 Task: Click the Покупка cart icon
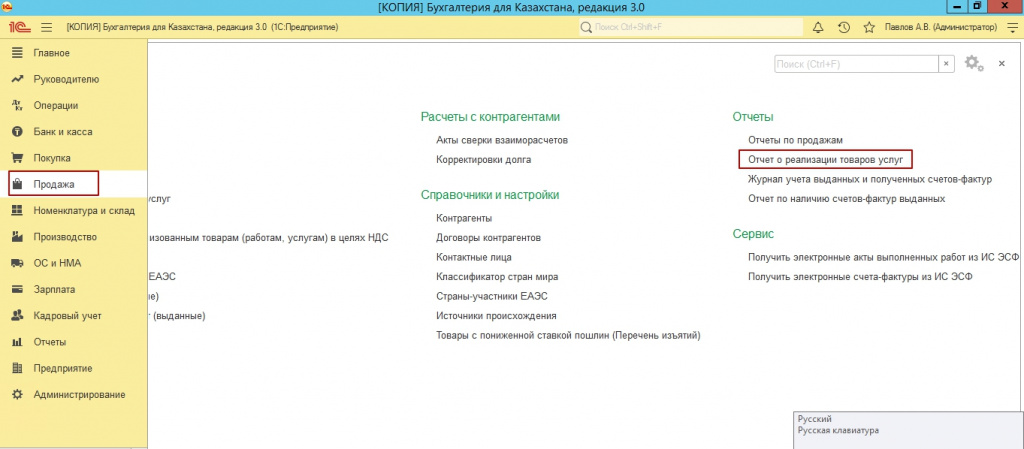[18, 158]
